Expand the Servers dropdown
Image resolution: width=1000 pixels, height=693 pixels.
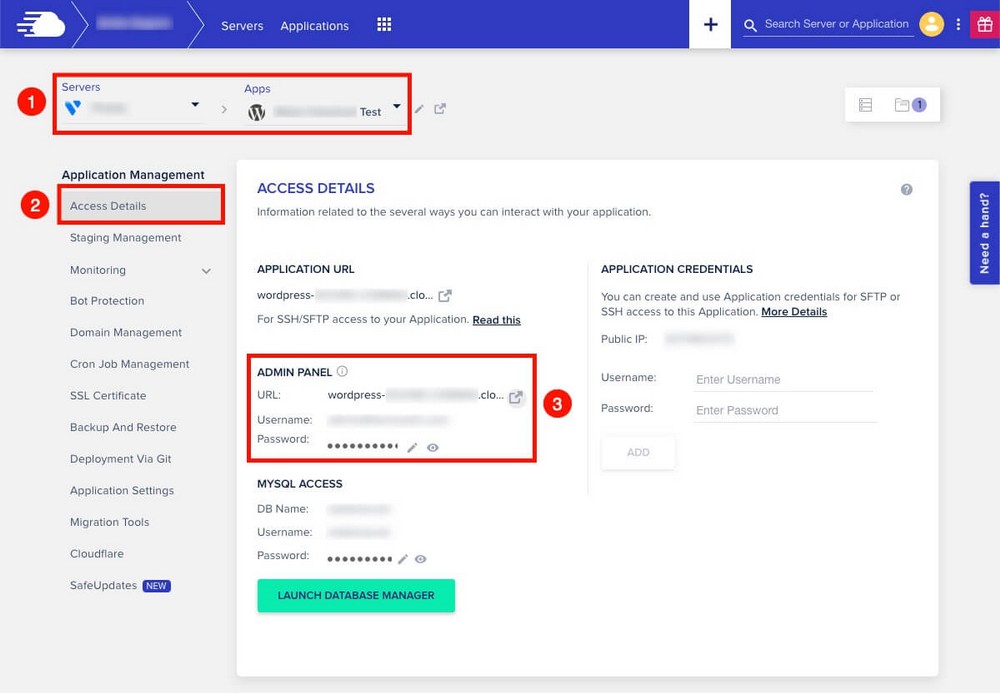pyautogui.click(x=195, y=106)
